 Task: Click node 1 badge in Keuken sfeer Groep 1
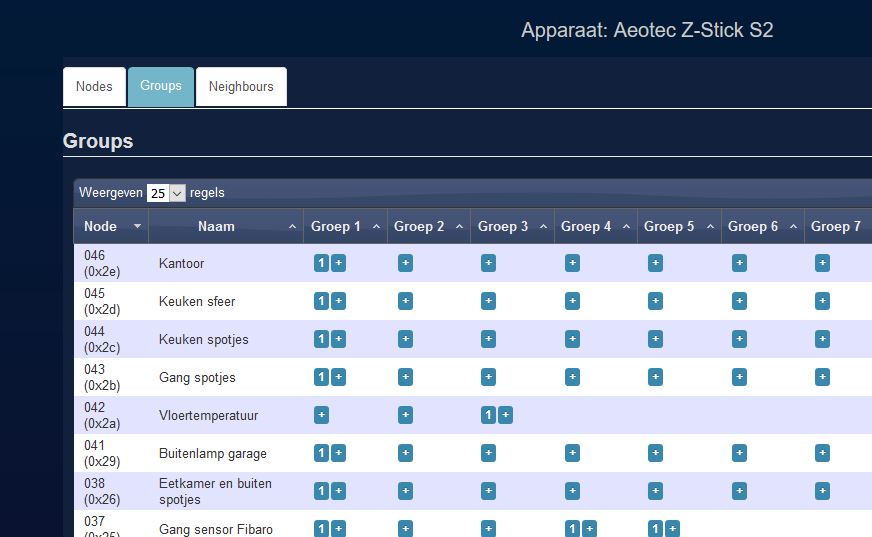pos(321,301)
